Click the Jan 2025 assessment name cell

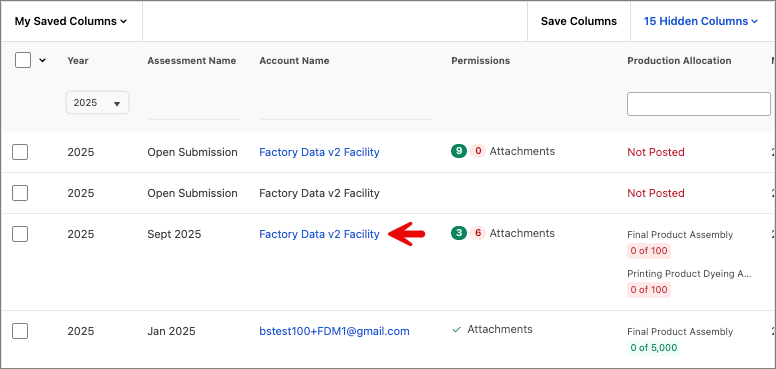coord(171,331)
